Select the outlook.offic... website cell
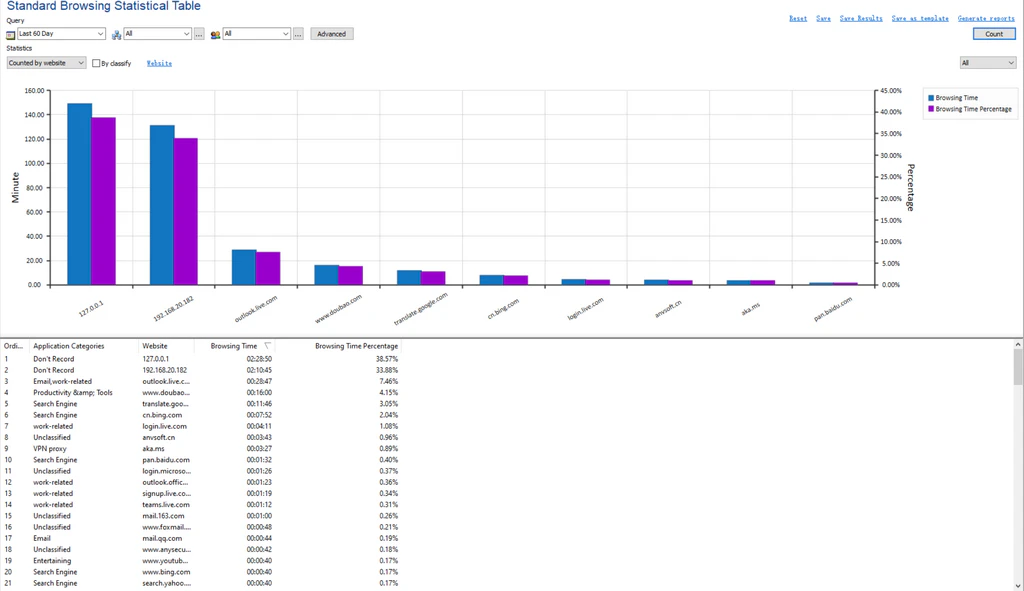This screenshot has height=591, width=1024. click(x=165, y=483)
